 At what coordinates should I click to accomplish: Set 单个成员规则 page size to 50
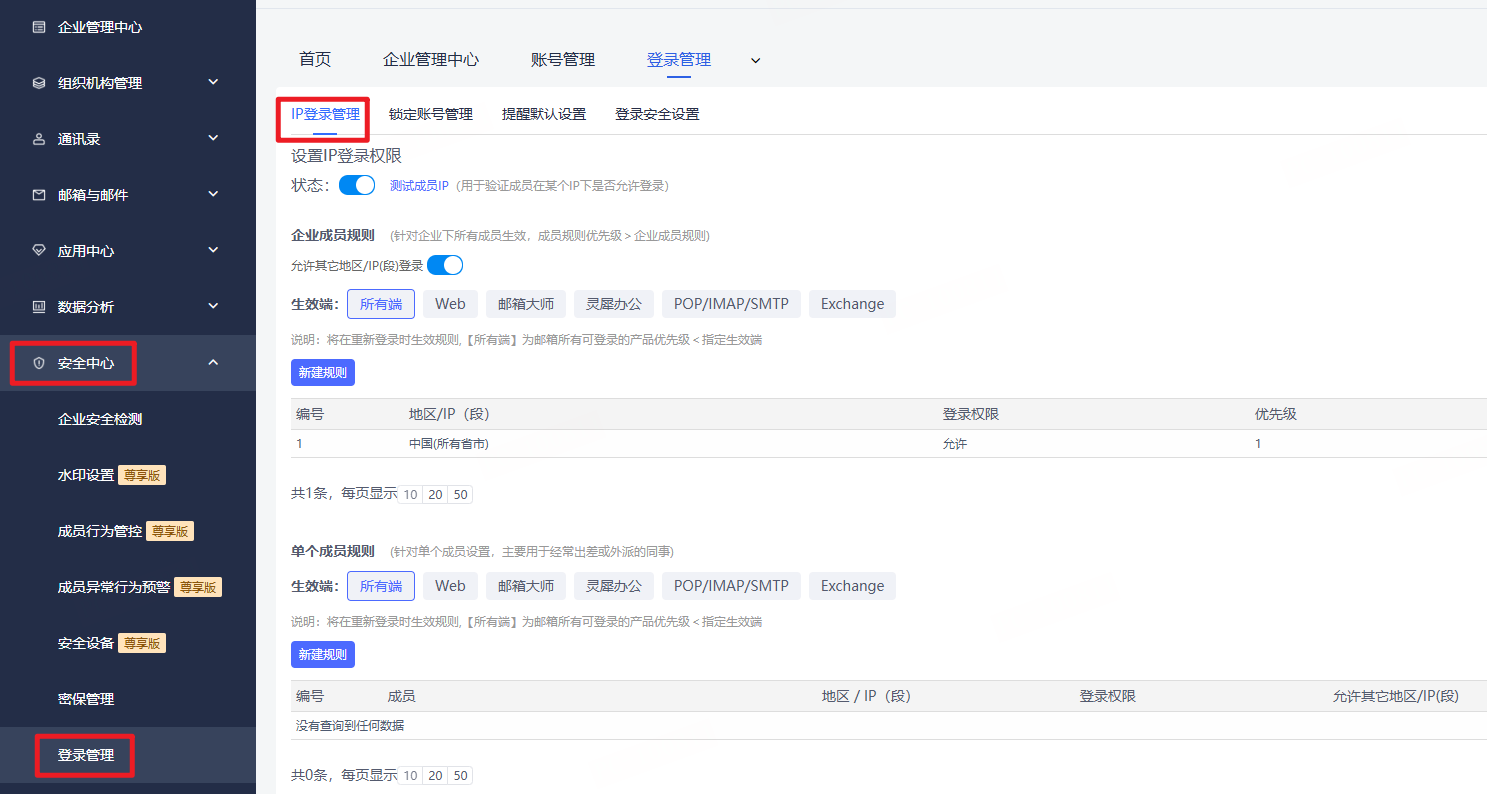point(460,776)
